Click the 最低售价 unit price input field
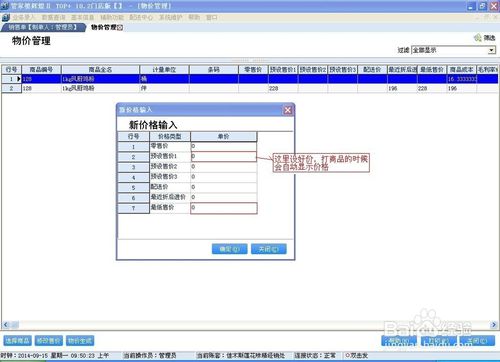 pos(224,208)
